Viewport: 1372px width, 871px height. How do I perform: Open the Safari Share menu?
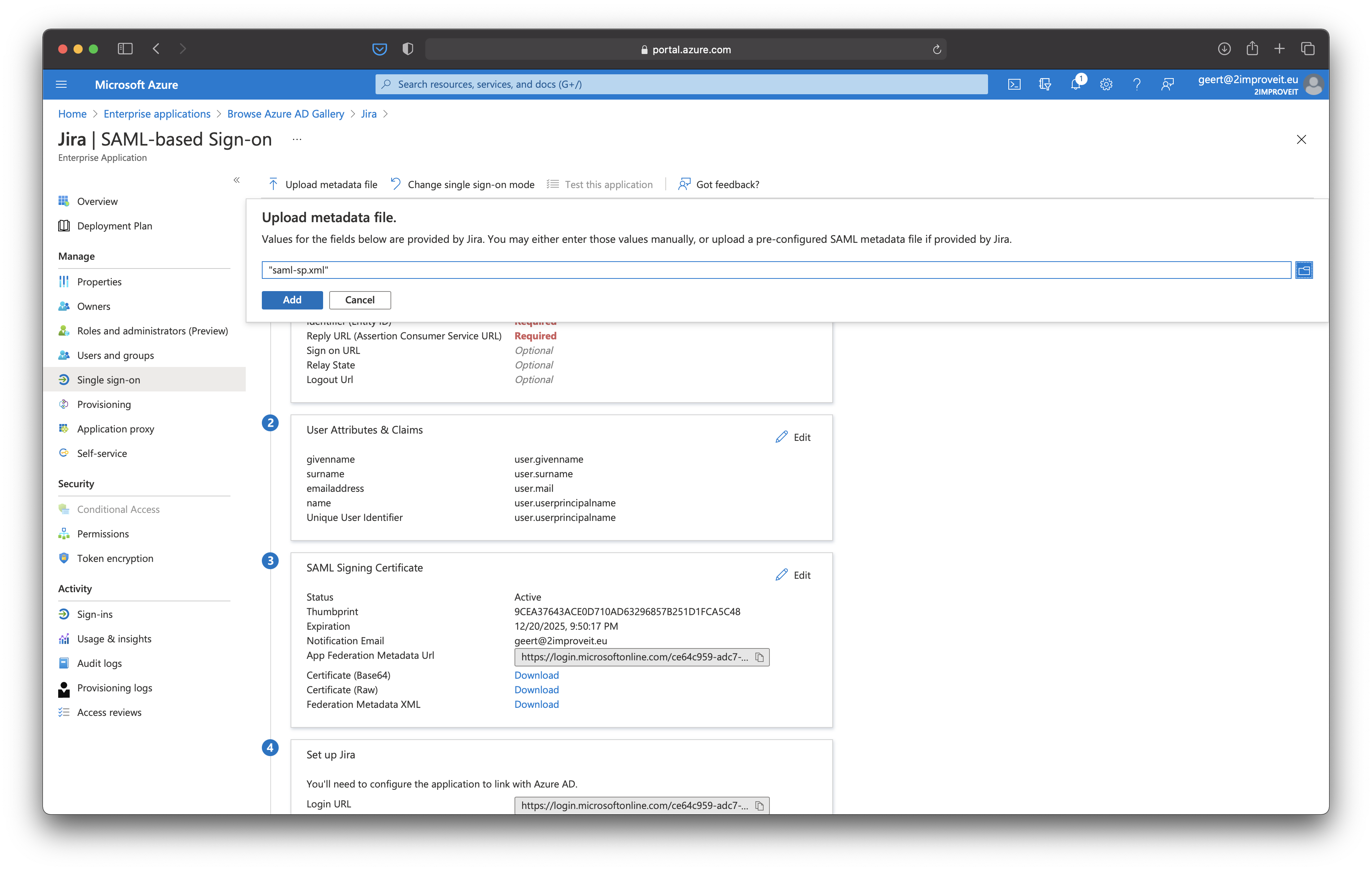[x=1252, y=48]
